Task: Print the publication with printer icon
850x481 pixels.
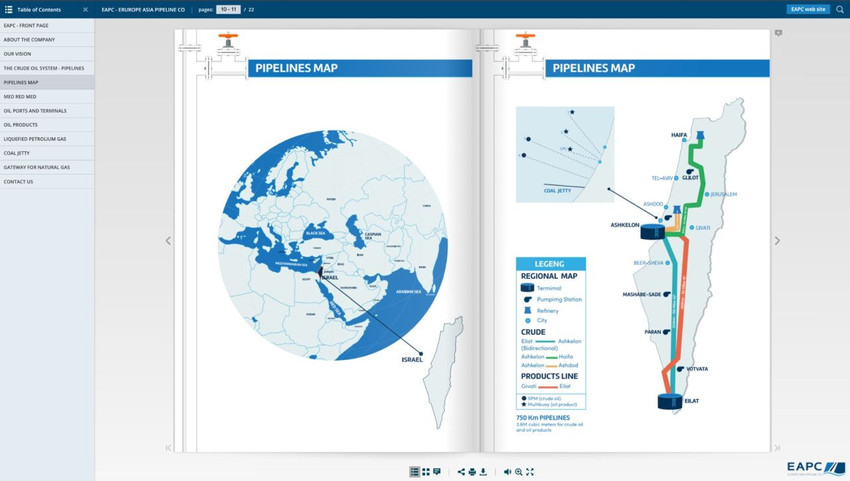Action: [x=472, y=472]
